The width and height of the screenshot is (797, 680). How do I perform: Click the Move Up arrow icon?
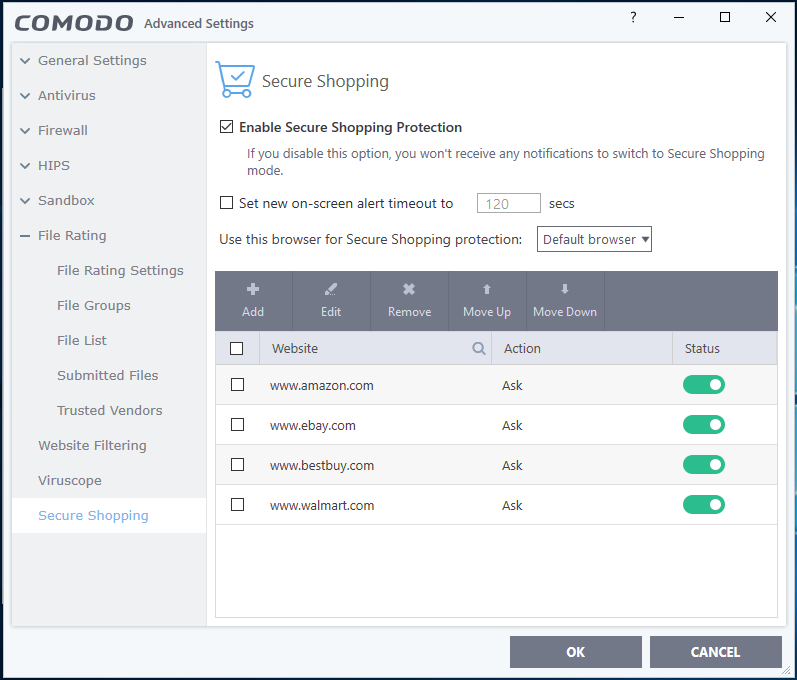point(487,290)
